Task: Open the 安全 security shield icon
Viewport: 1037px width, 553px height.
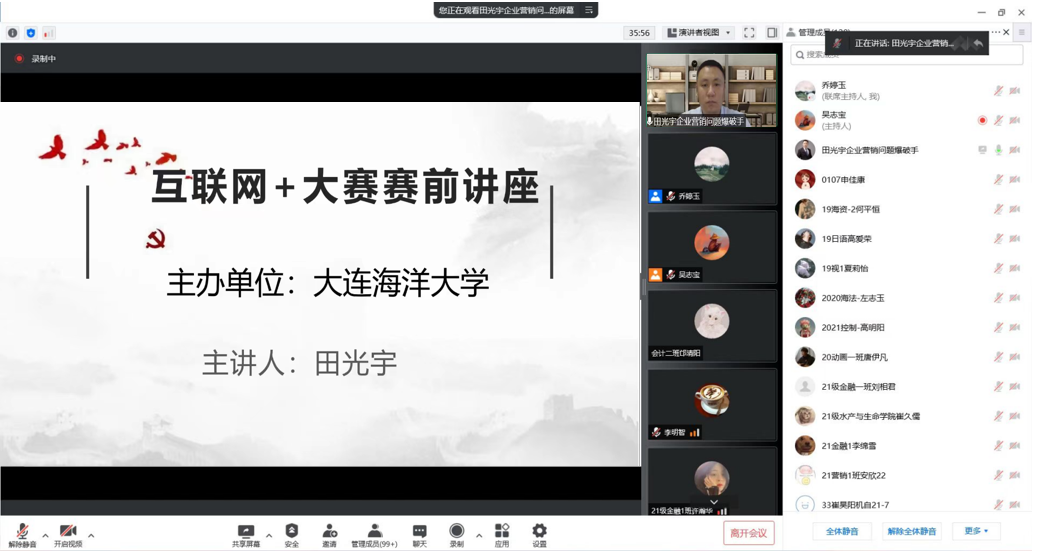Action: pos(292,533)
